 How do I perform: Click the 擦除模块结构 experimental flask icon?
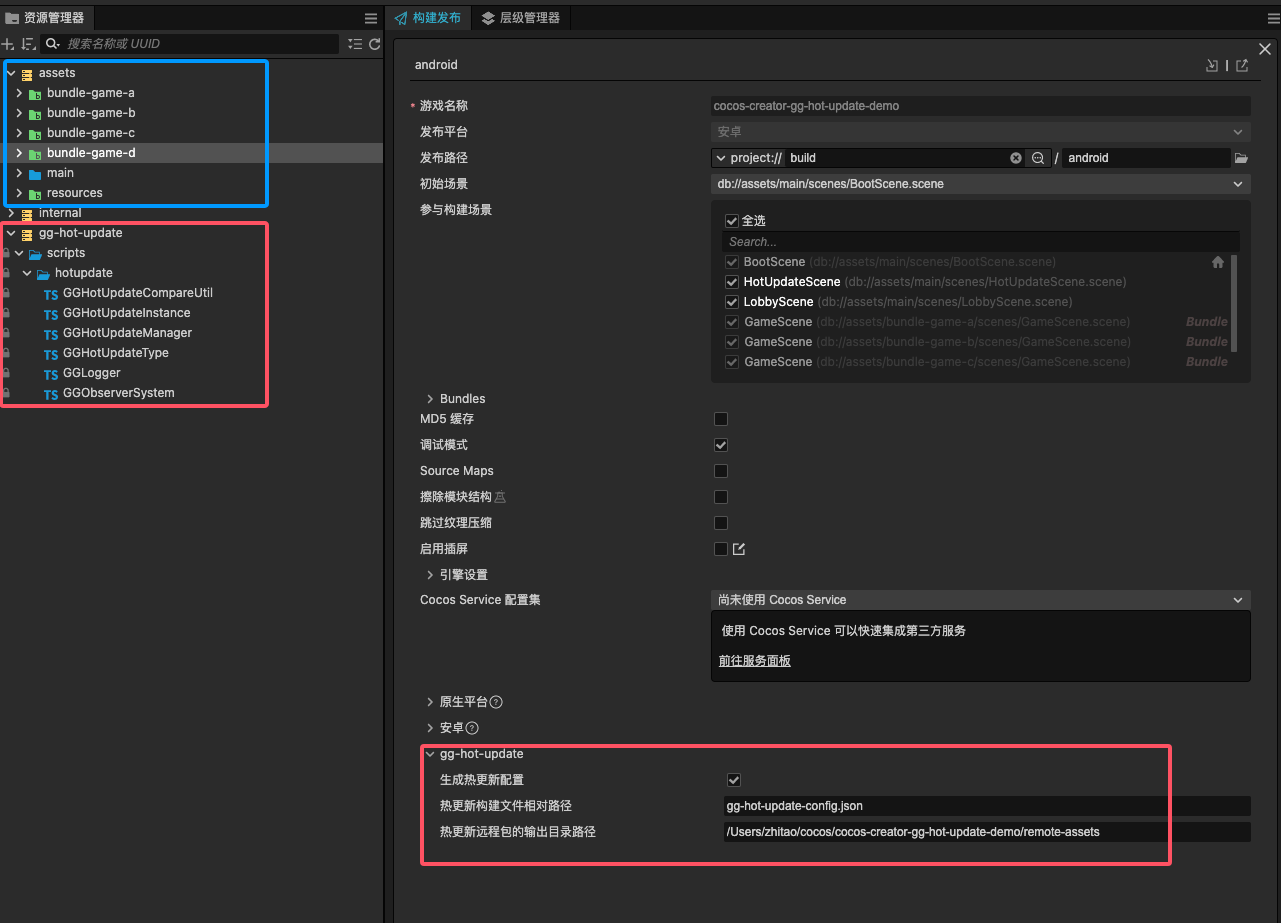pos(501,497)
